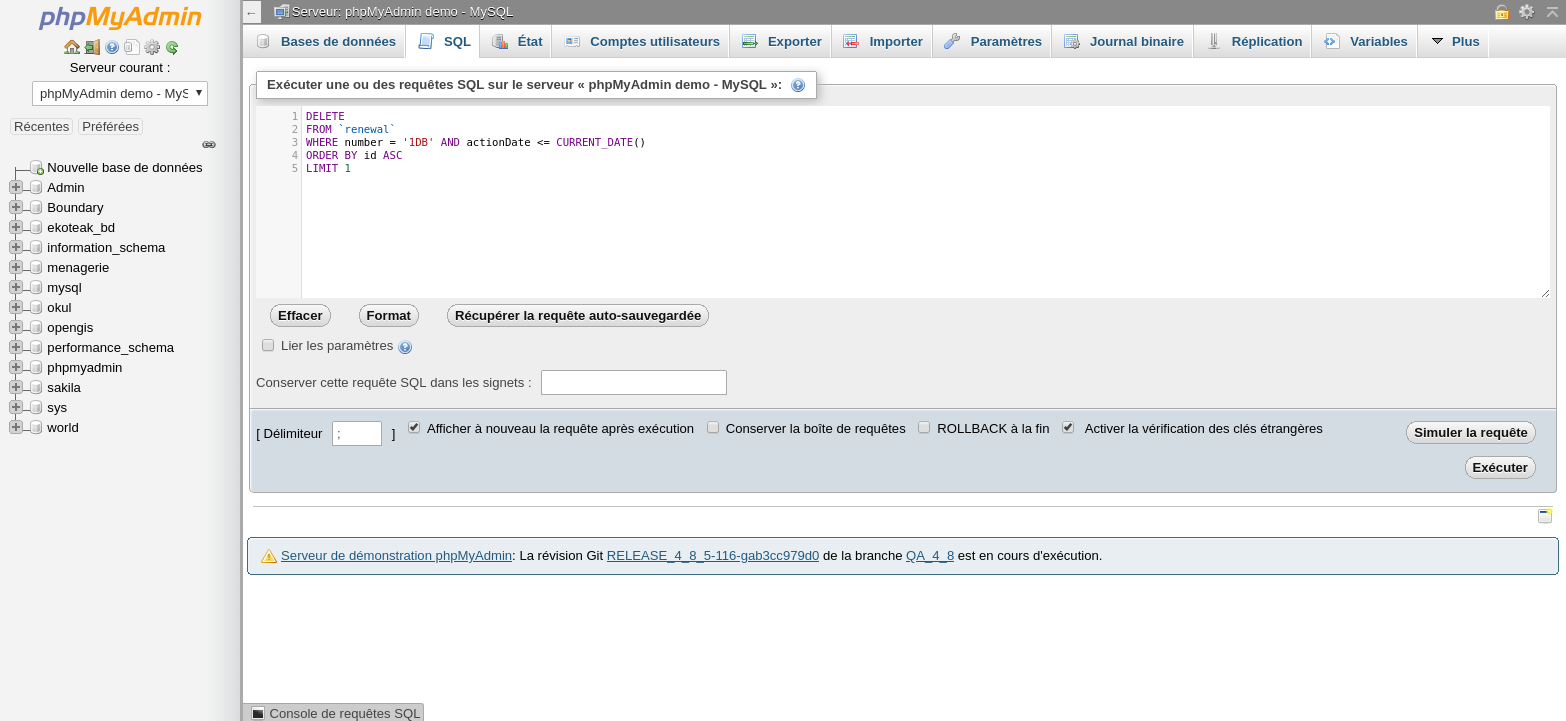Open the phpMyAdmin settings gear above the server list

click(152, 47)
